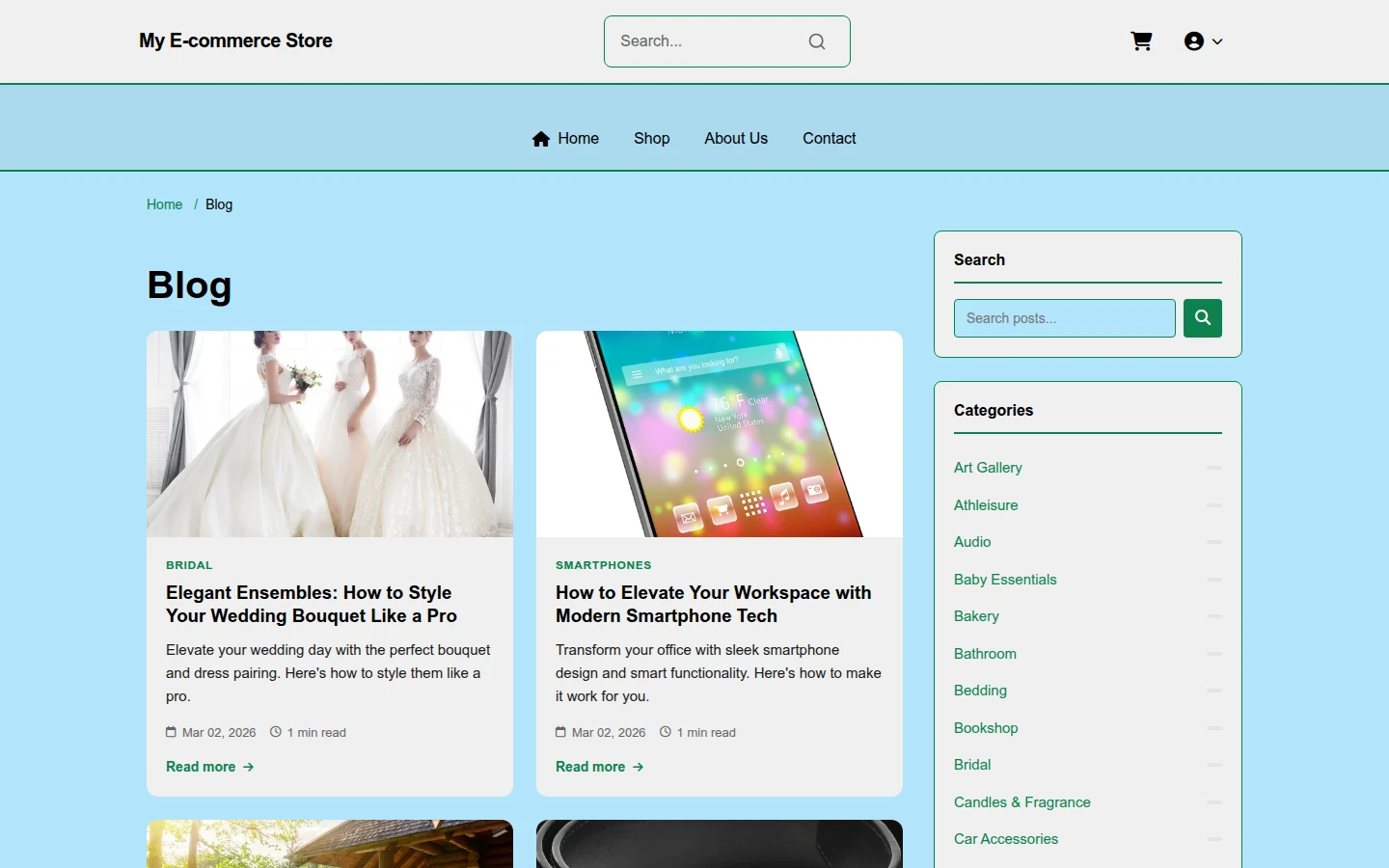
Task: Select the Bridal category in sidebar
Action: 972,765
